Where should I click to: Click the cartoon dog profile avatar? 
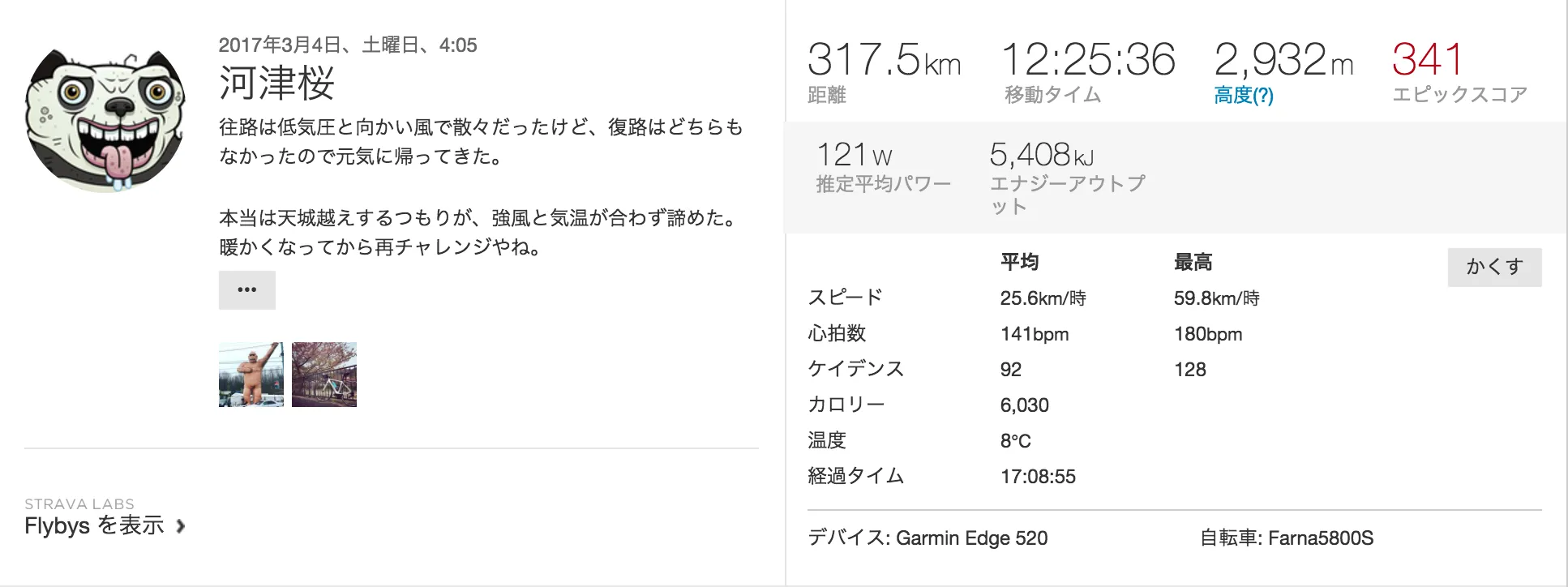pyautogui.click(x=105, y=120)
